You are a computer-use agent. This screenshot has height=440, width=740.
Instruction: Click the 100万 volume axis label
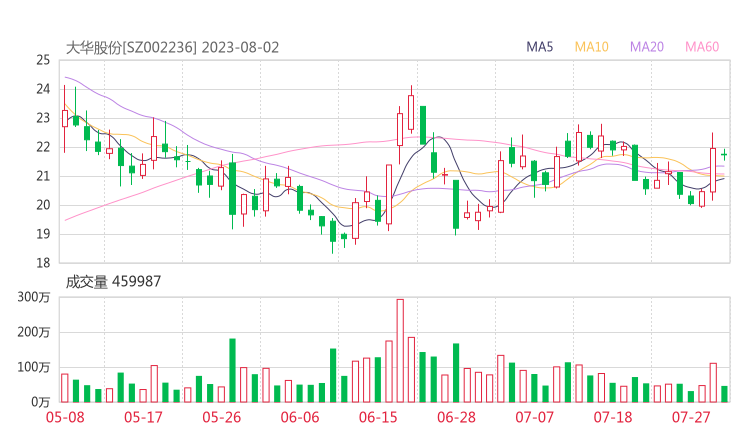click(x=34, y=367)
